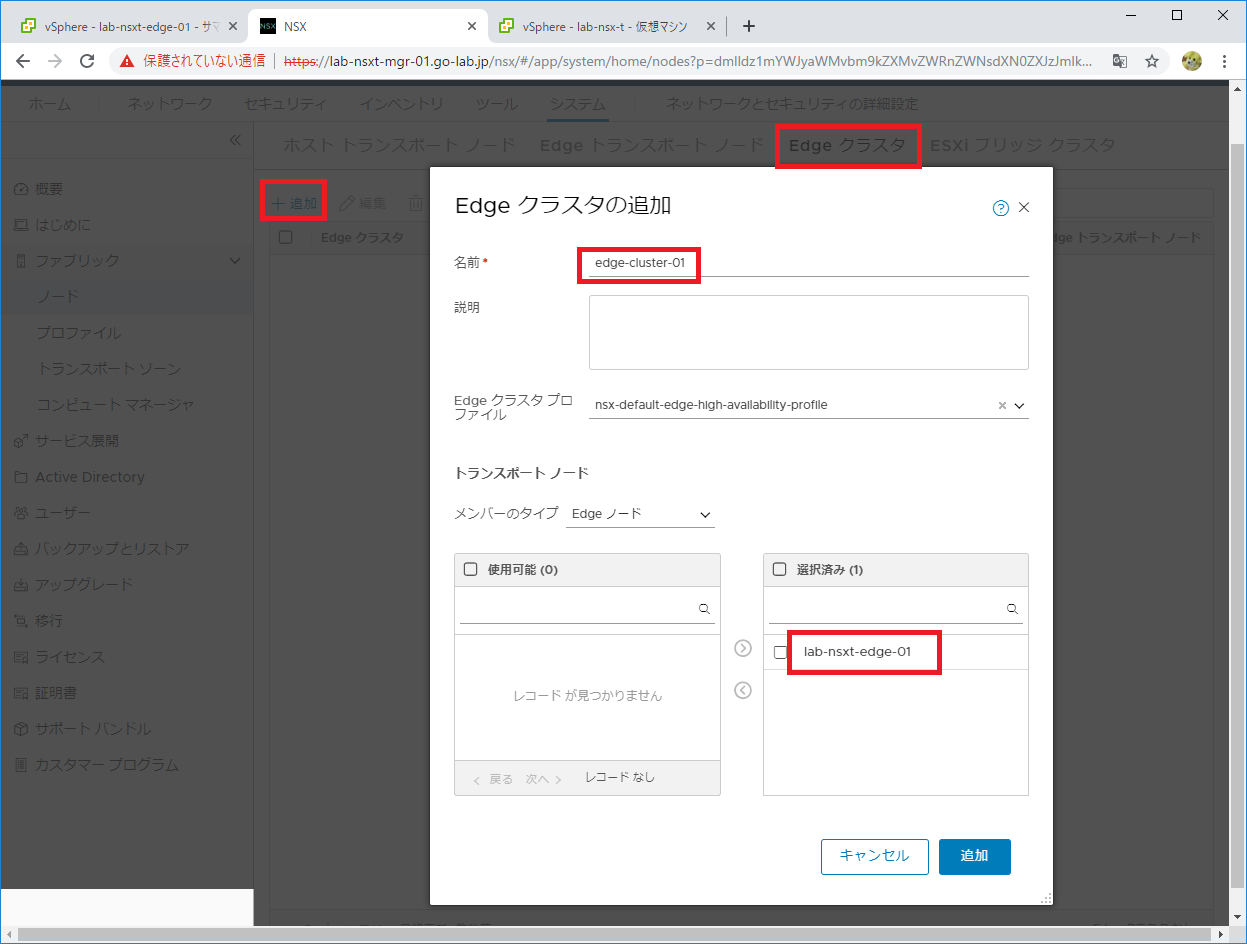Click the 選択済み list search field
Viewport: 1247px width, 944px height.
895,608
